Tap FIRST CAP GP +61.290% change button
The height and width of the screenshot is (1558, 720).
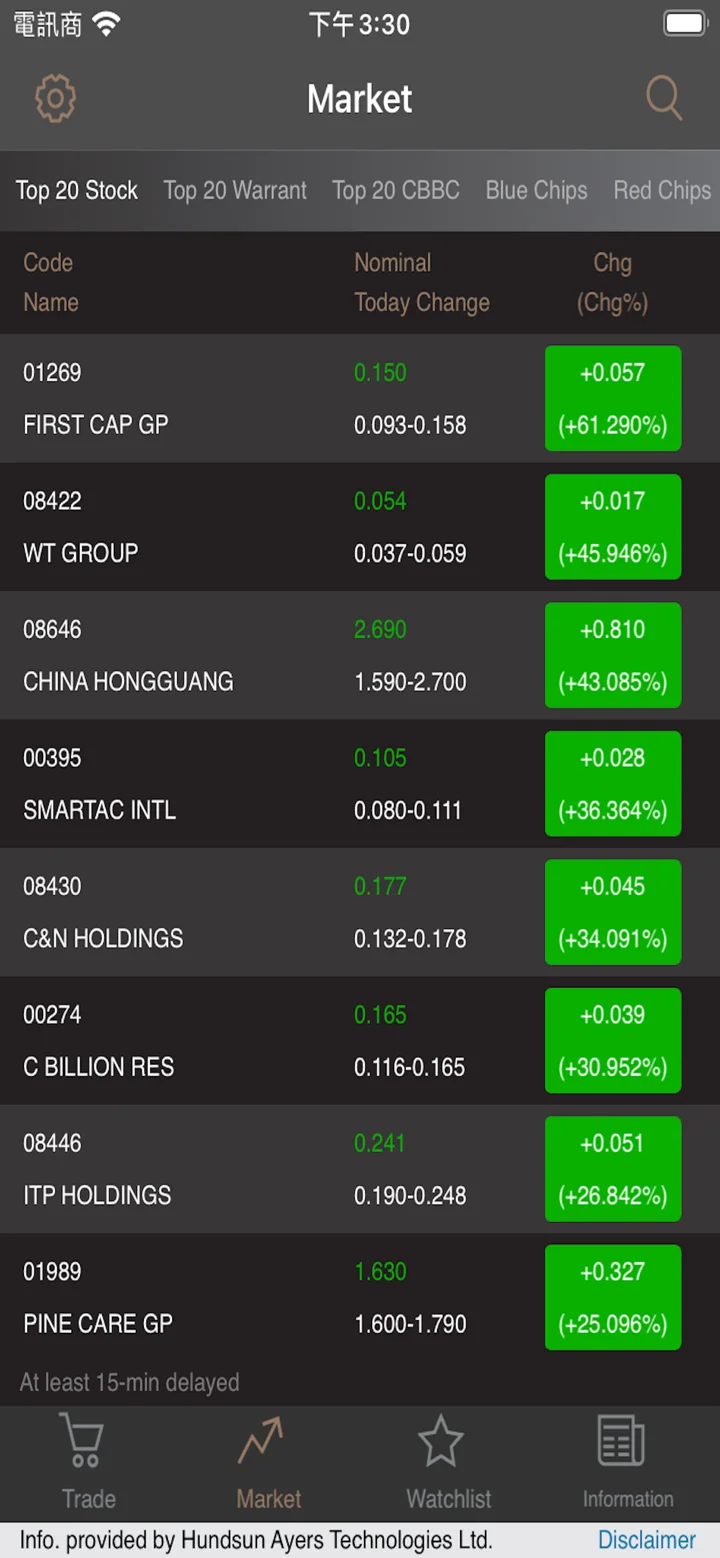point(613,398)
